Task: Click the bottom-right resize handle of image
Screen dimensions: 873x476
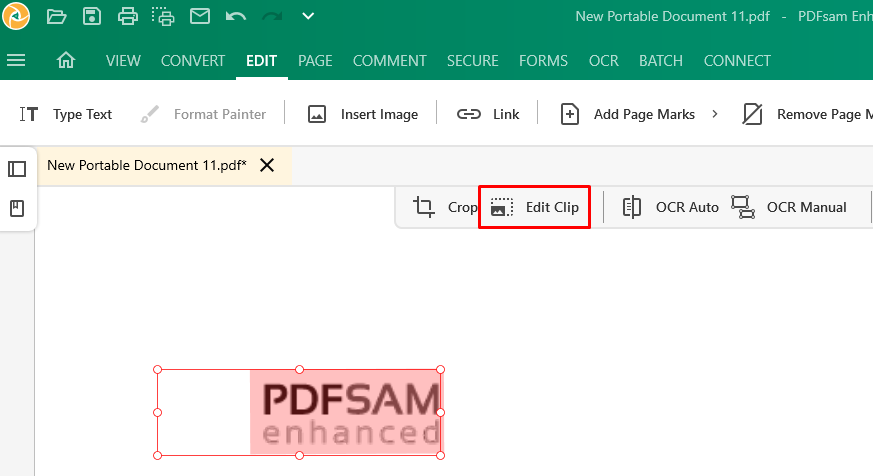Action: pos(440,455)
